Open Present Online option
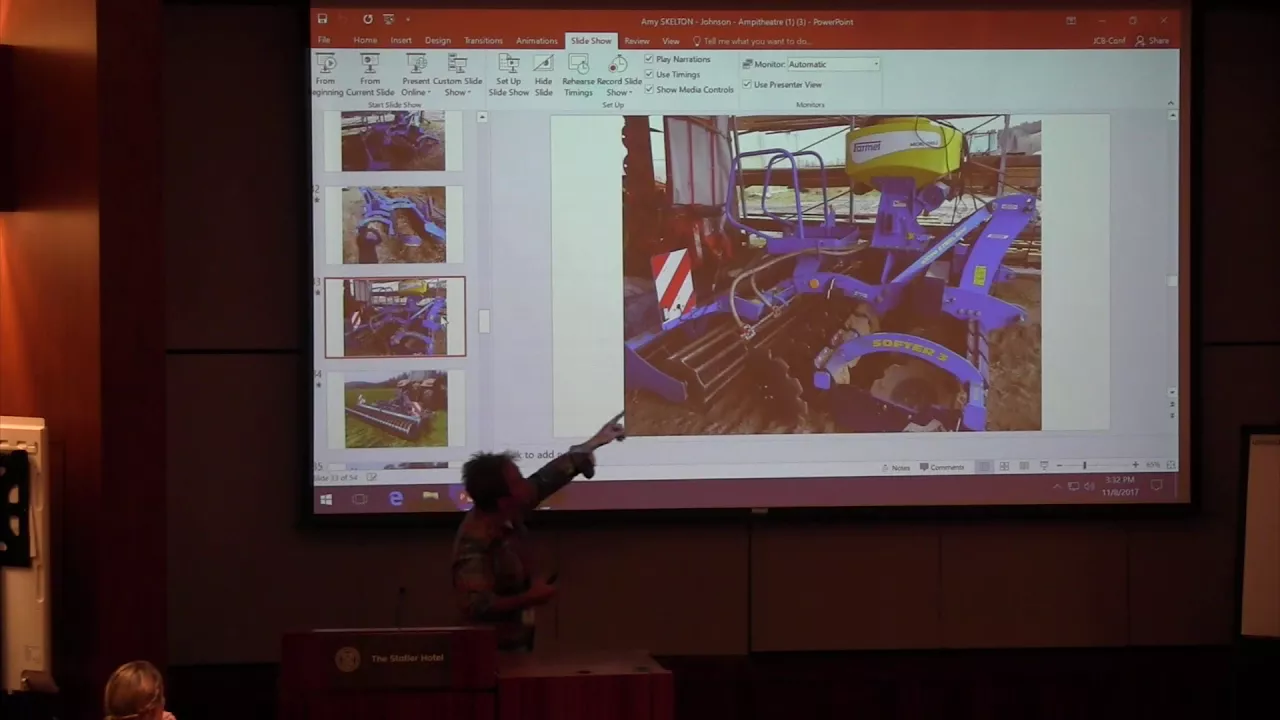 (416, 76)
